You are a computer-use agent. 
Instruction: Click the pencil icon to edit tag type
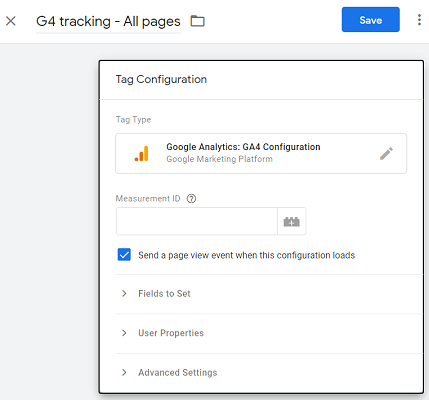pos(386,153)
